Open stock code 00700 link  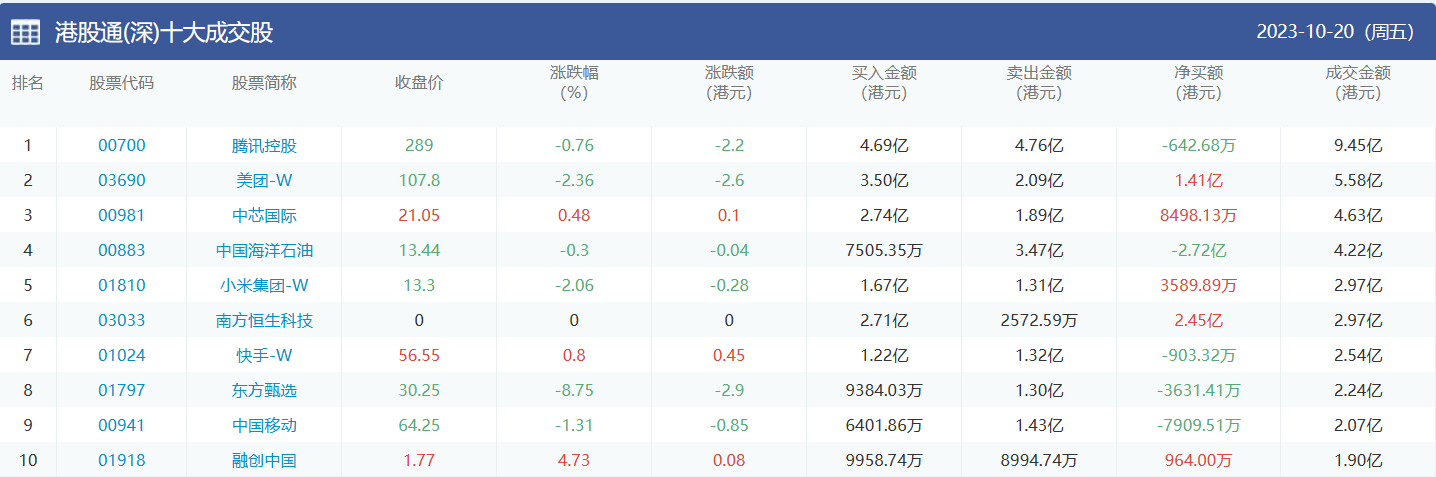[121, 145]
